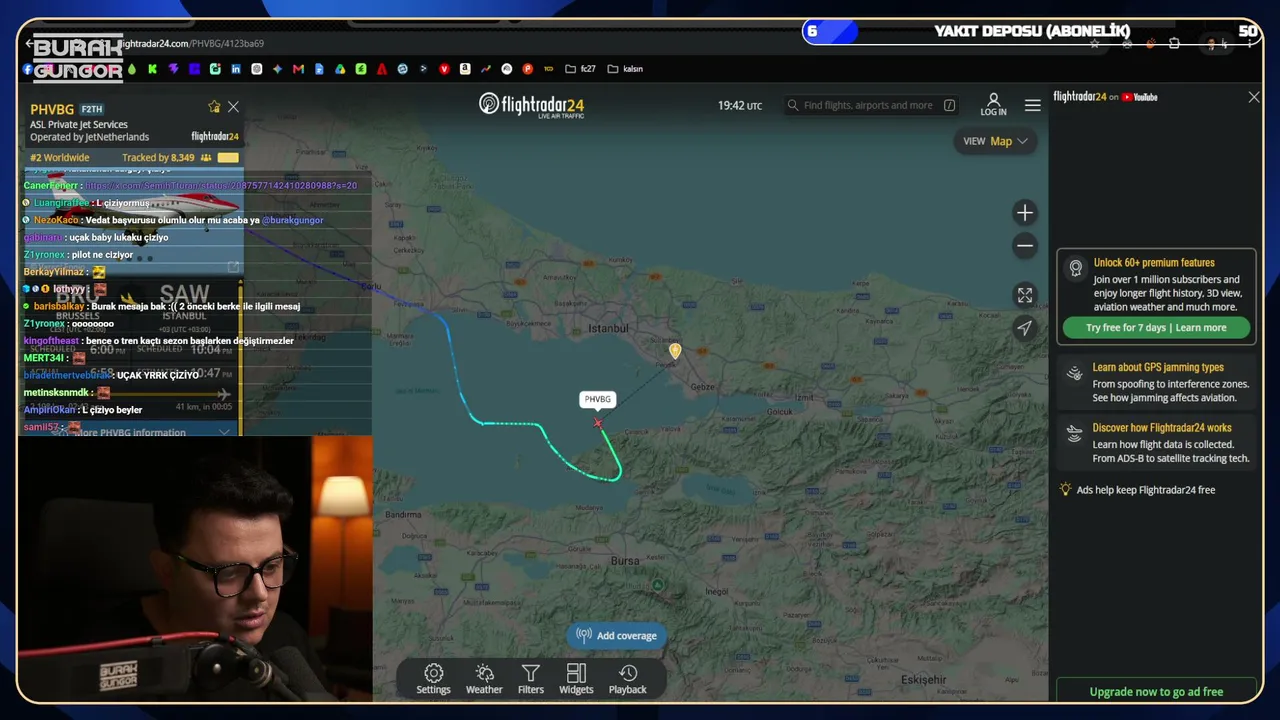Click the browser address bar URL

(x=190, y=44)
